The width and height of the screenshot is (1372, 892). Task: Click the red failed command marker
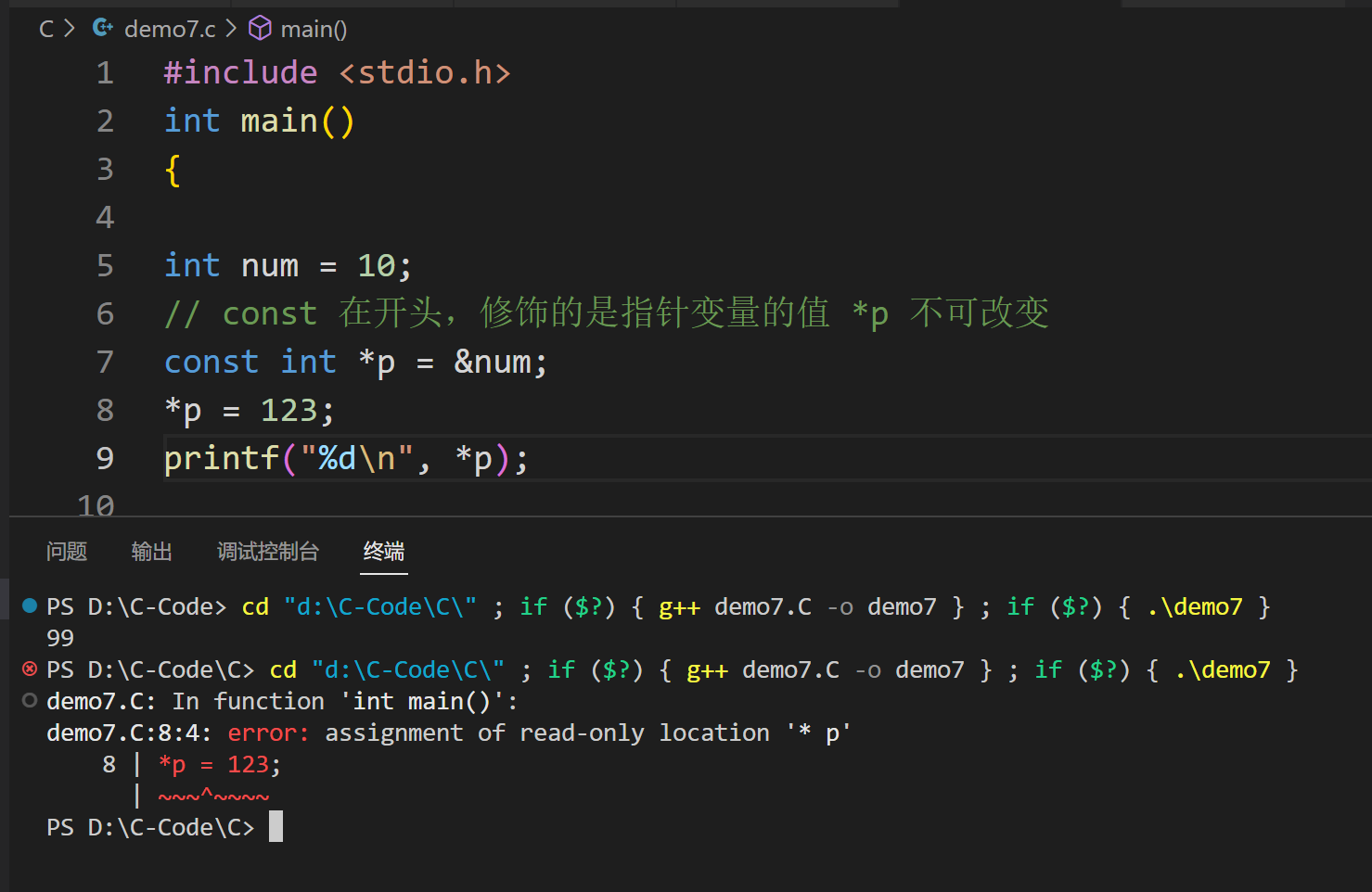pos(30,669)
